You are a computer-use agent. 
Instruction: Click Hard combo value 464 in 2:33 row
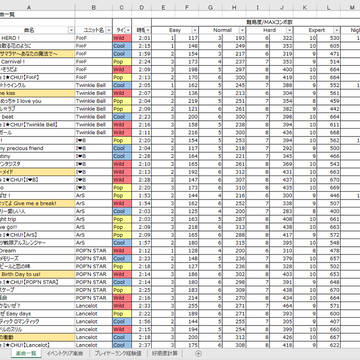tap(282, 306)
